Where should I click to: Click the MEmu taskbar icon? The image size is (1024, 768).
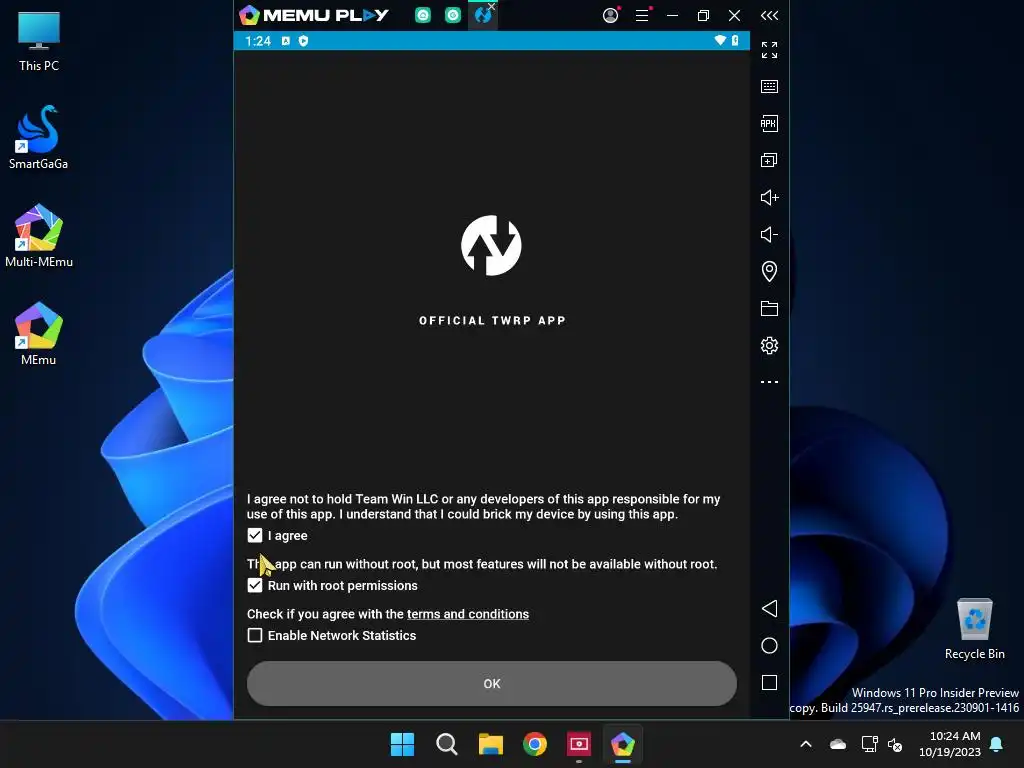pyautogui.click(x=623, y=744)
